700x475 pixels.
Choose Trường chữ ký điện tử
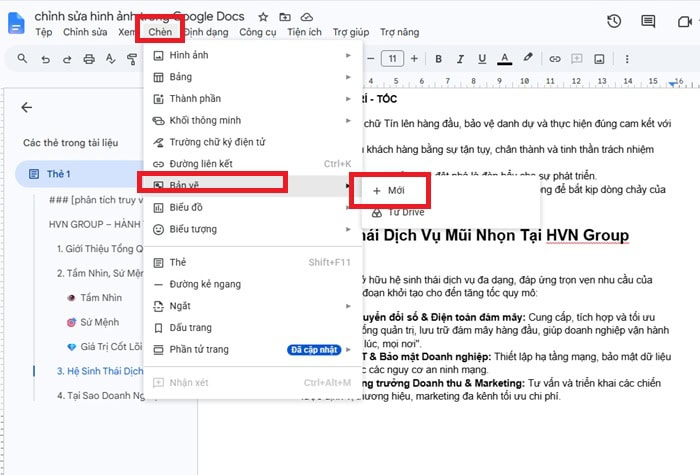[252, 142]
